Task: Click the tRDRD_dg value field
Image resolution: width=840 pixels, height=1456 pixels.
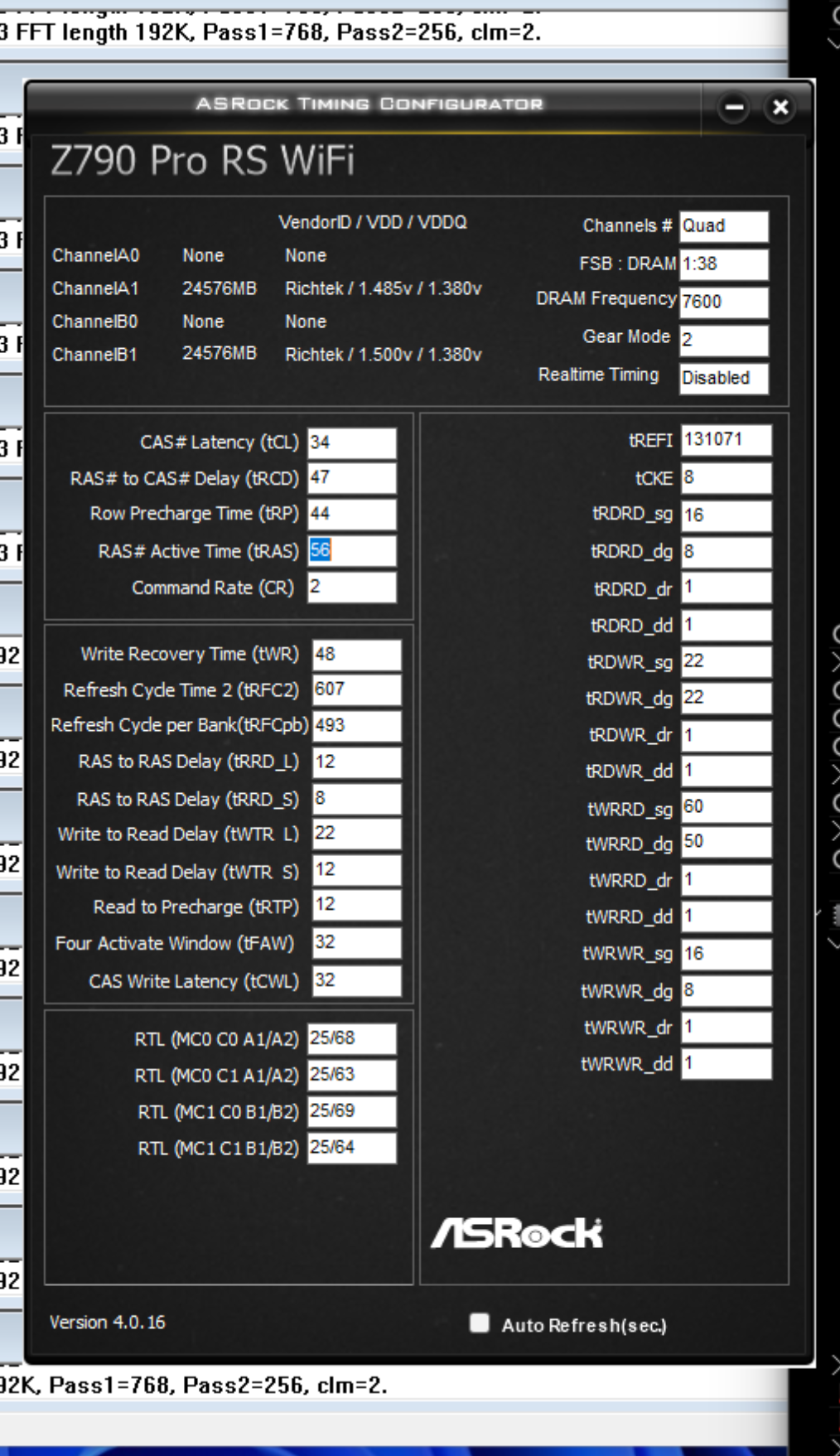Action: point(727,552)
